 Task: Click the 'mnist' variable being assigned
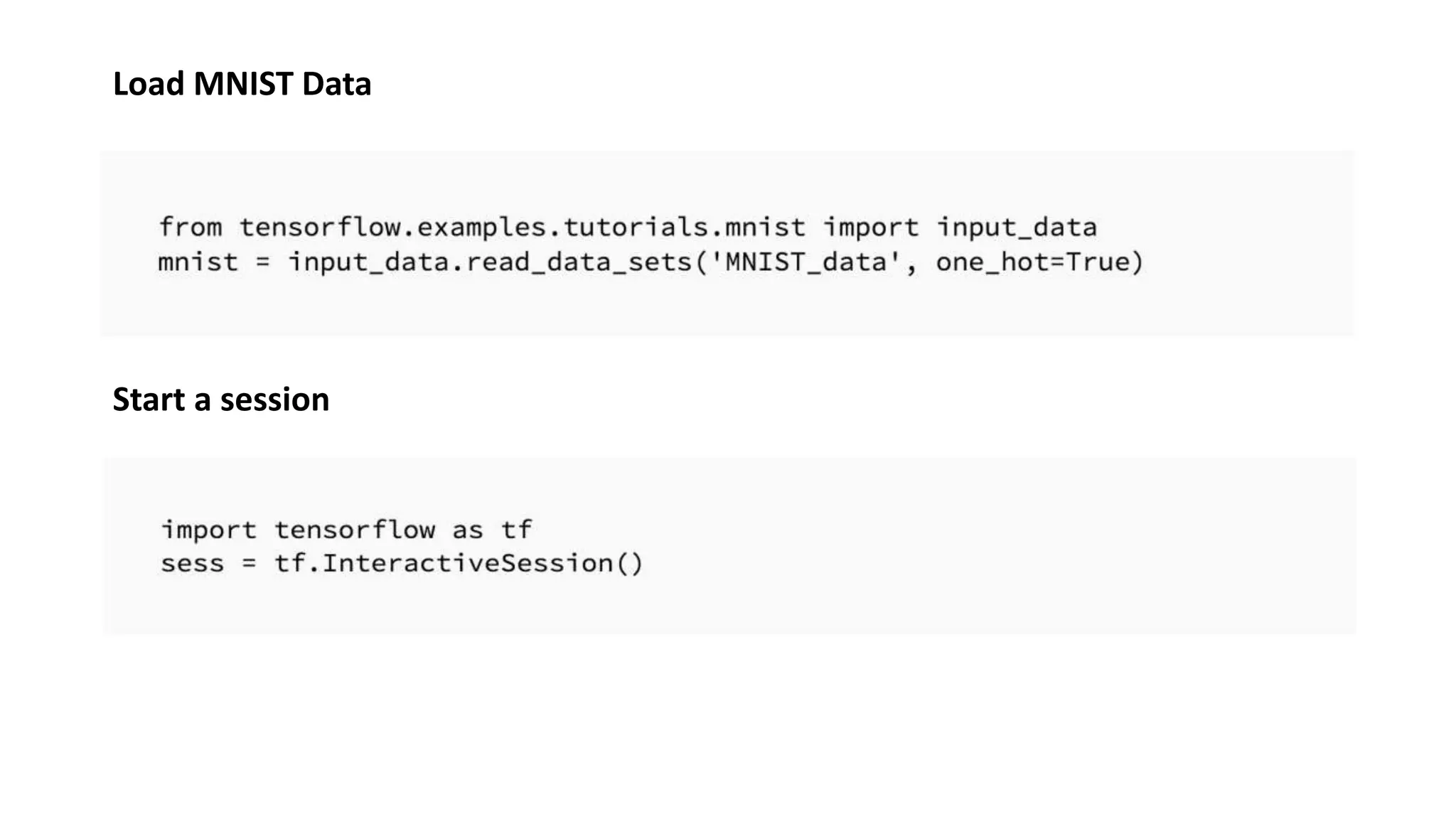(198, 262)
